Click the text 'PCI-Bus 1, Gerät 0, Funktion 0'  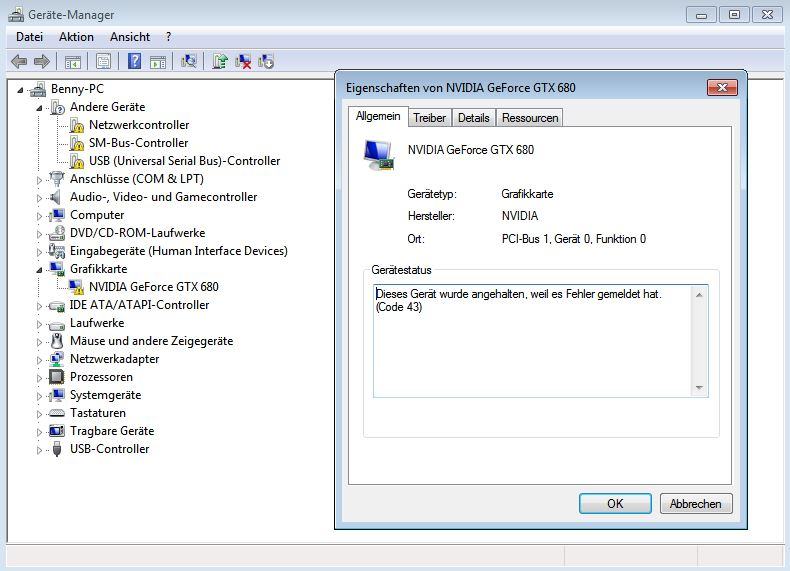573,239
